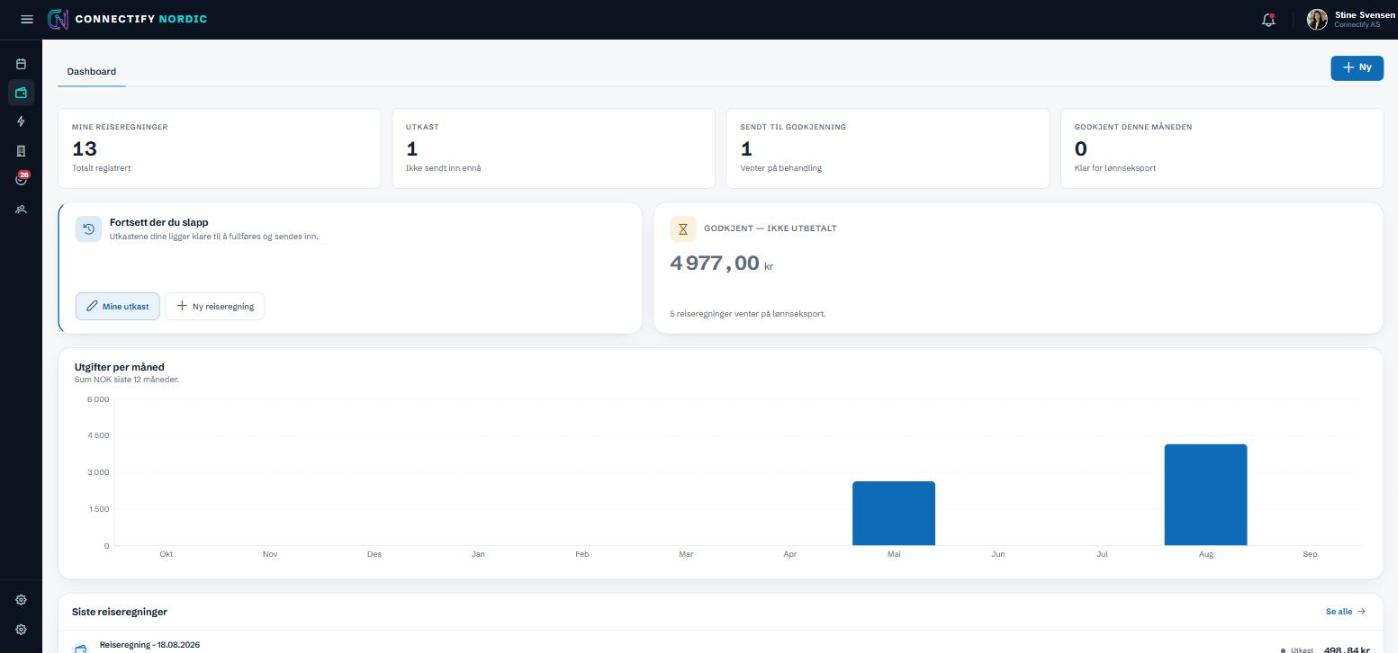This screenshot has width=1398, height=653.
Task: Click the Siste reiseregninger heading
Action: [x=120, y=611]
